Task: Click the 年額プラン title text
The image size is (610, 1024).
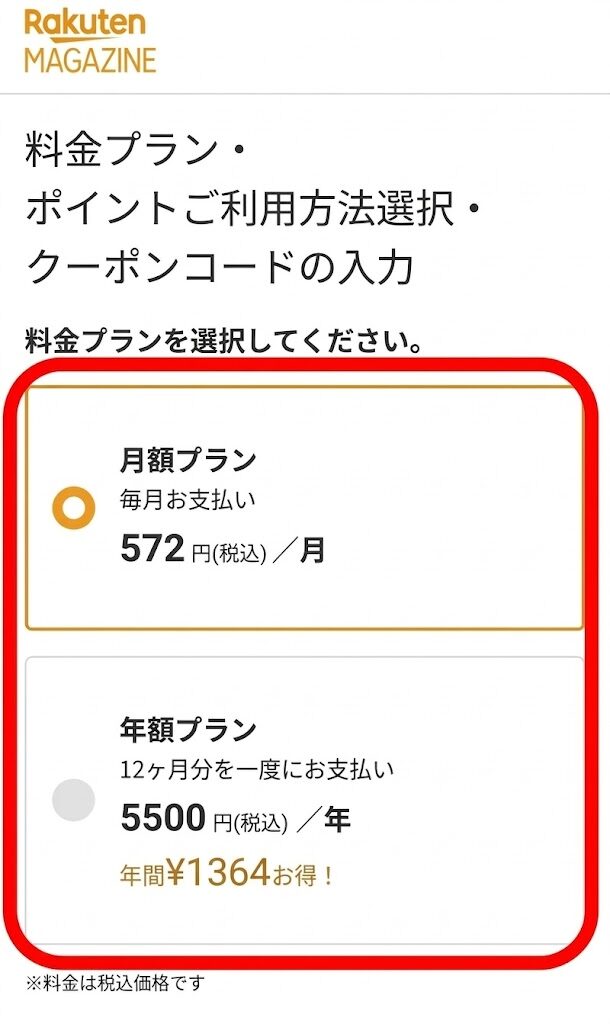Action: click(x=188, y=730)
